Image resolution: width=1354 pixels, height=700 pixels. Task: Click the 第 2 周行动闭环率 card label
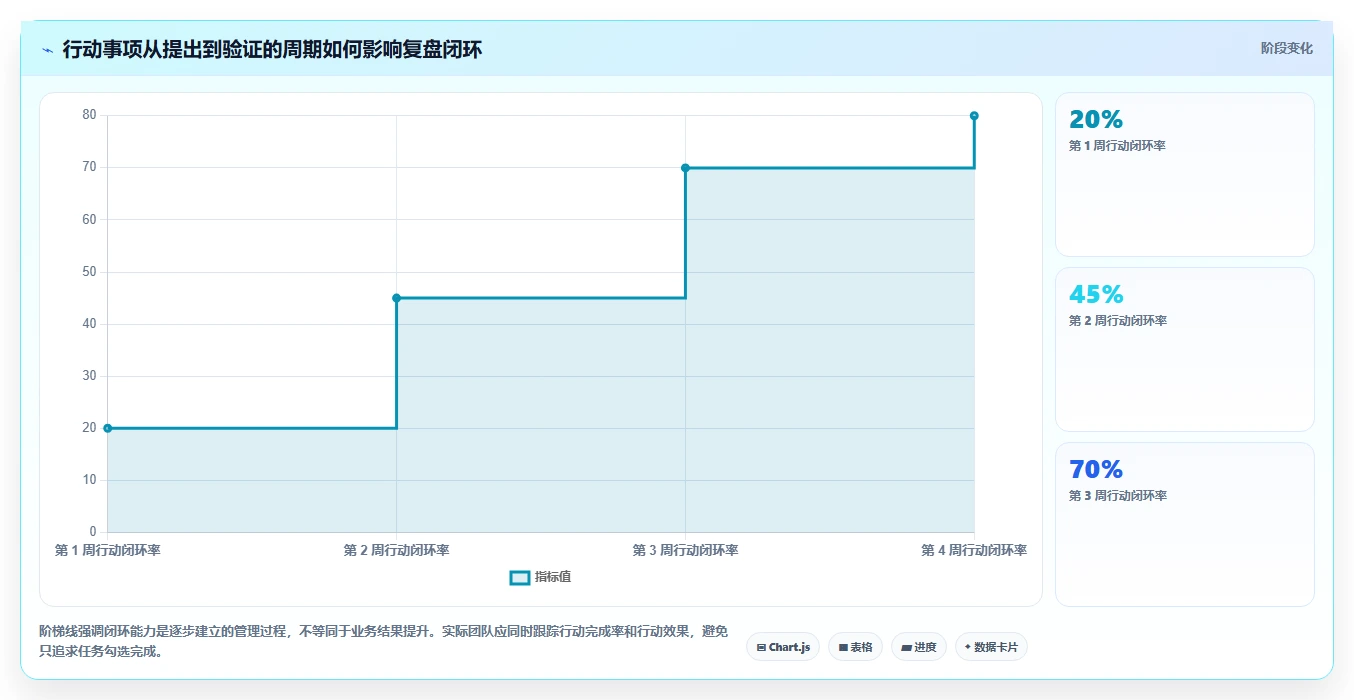click(1117, 321)
